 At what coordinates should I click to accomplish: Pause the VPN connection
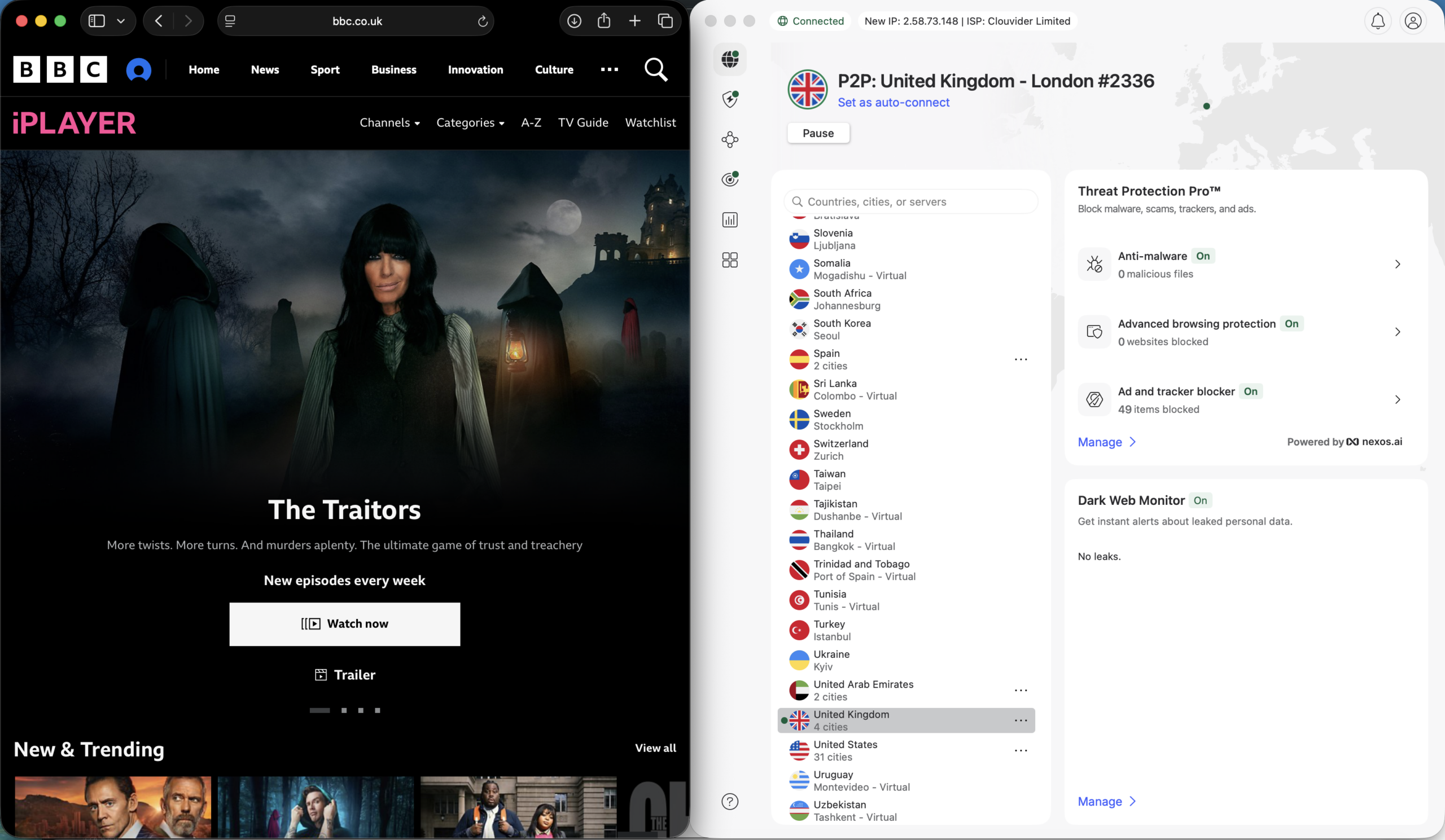pos(818,133)
